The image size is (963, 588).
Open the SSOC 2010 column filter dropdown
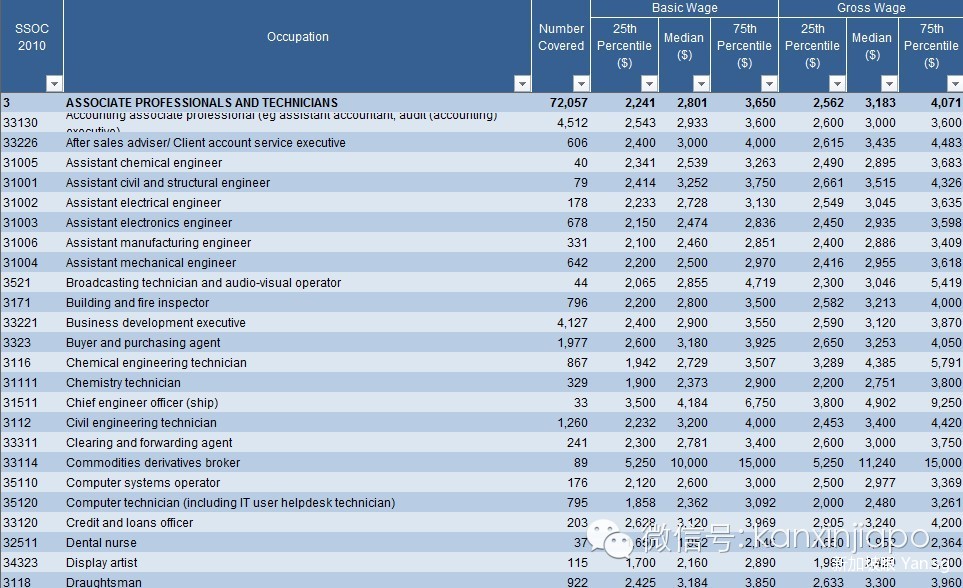click(x=54, y=84)
